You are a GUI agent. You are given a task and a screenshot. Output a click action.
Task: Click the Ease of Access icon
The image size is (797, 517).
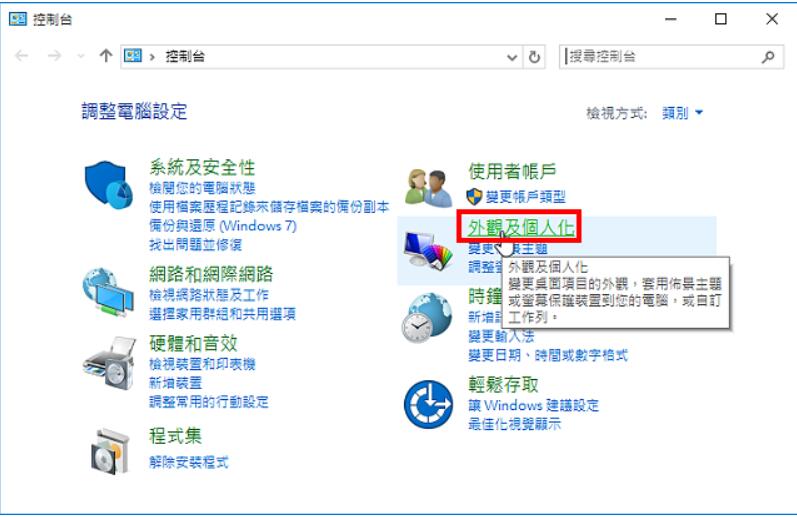[428, 404]
